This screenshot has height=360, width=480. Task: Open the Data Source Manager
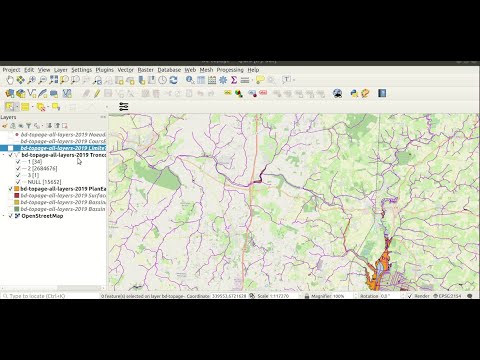pos(10,94)
